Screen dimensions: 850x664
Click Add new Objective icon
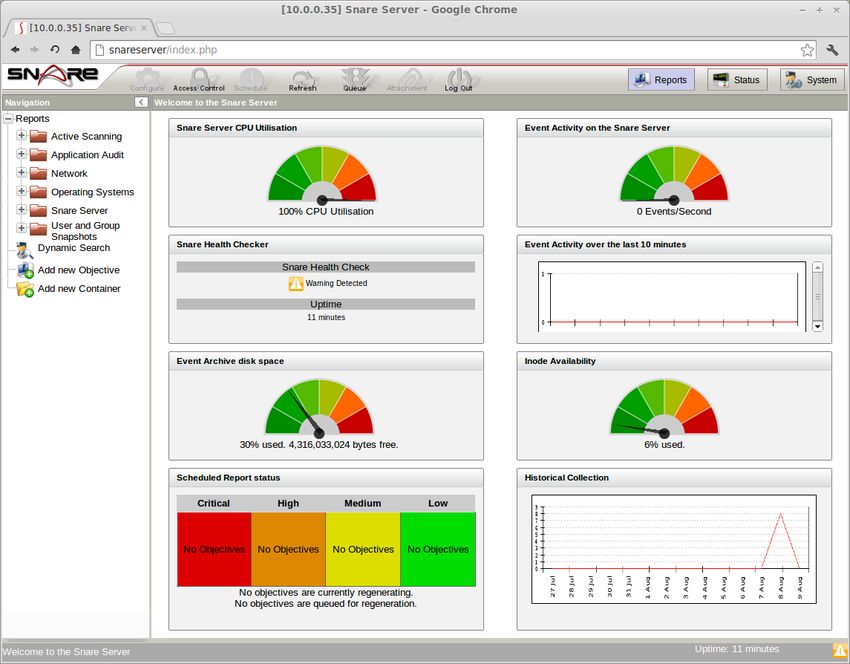[x=25, y=270]
